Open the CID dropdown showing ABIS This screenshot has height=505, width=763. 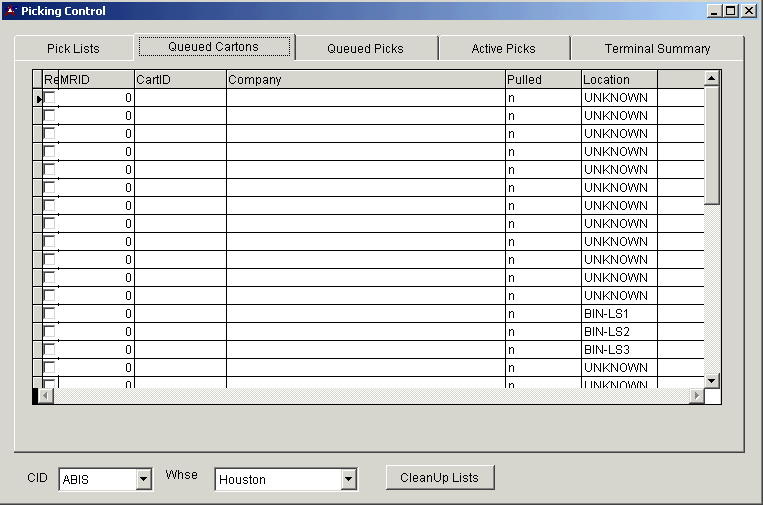click(x=144, y=480)
